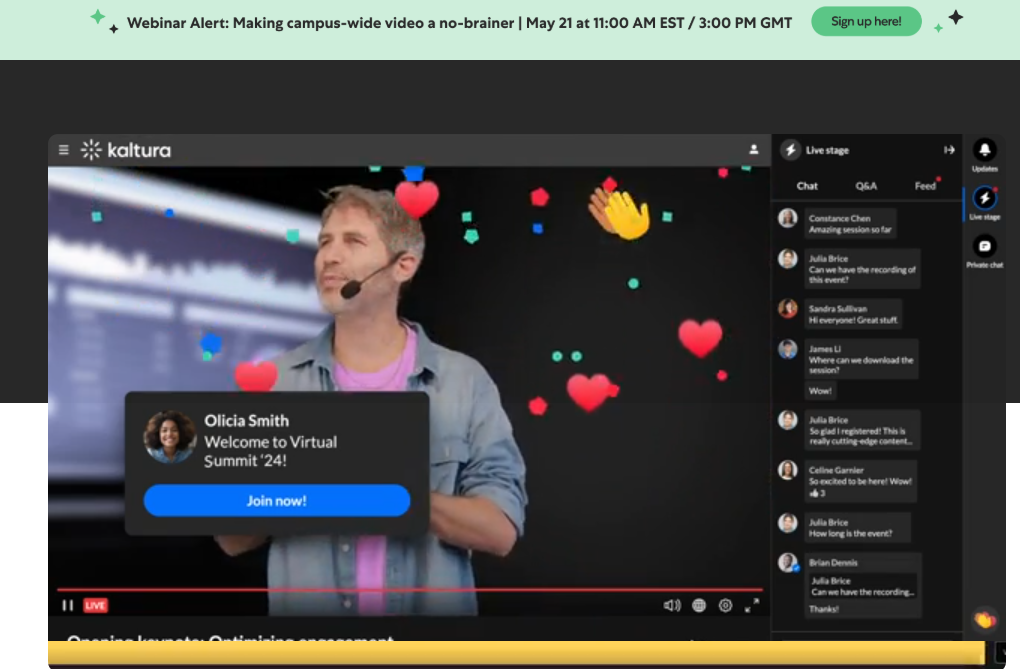Viewport: 1020px width, 669px height.
Task: Open player settings gear icon
Action: tap(725, 605)
